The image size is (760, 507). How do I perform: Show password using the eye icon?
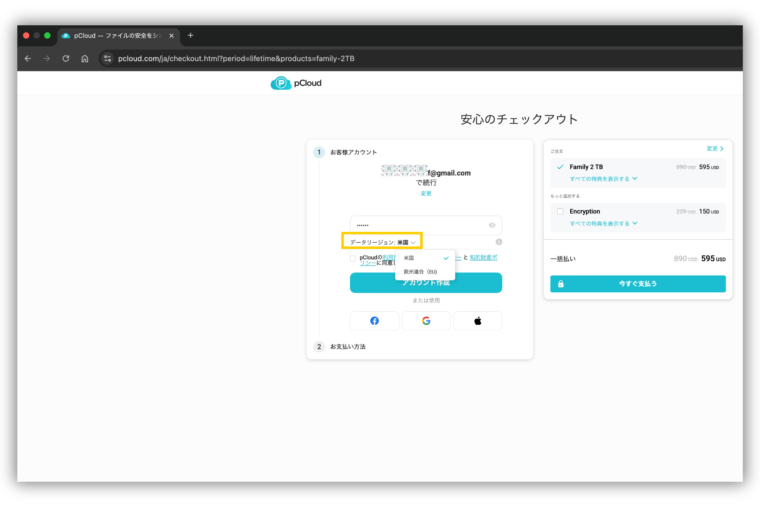click(492, 225)
